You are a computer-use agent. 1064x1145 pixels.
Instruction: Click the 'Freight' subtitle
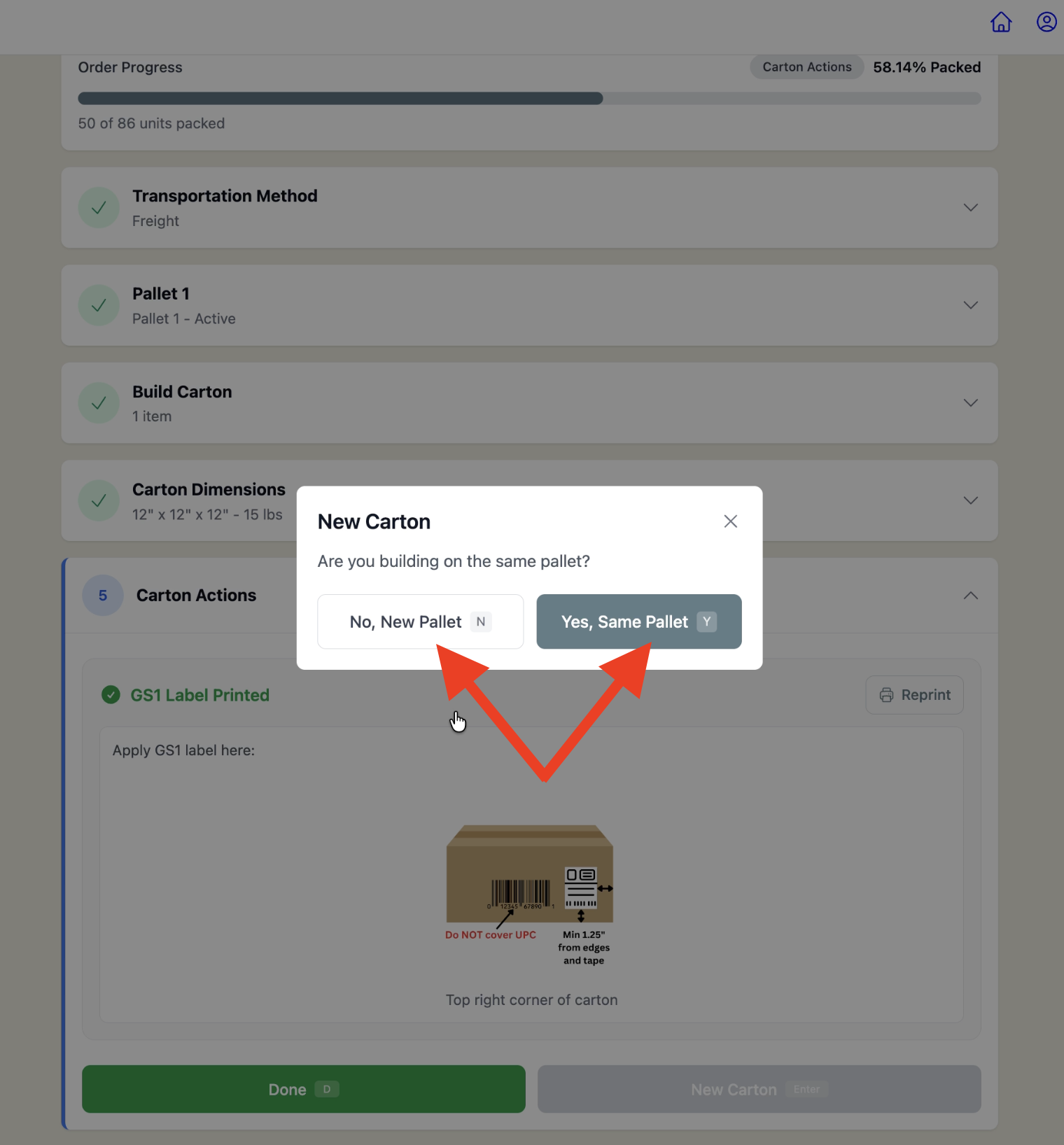pyautogui.click(x=155, y=221)
